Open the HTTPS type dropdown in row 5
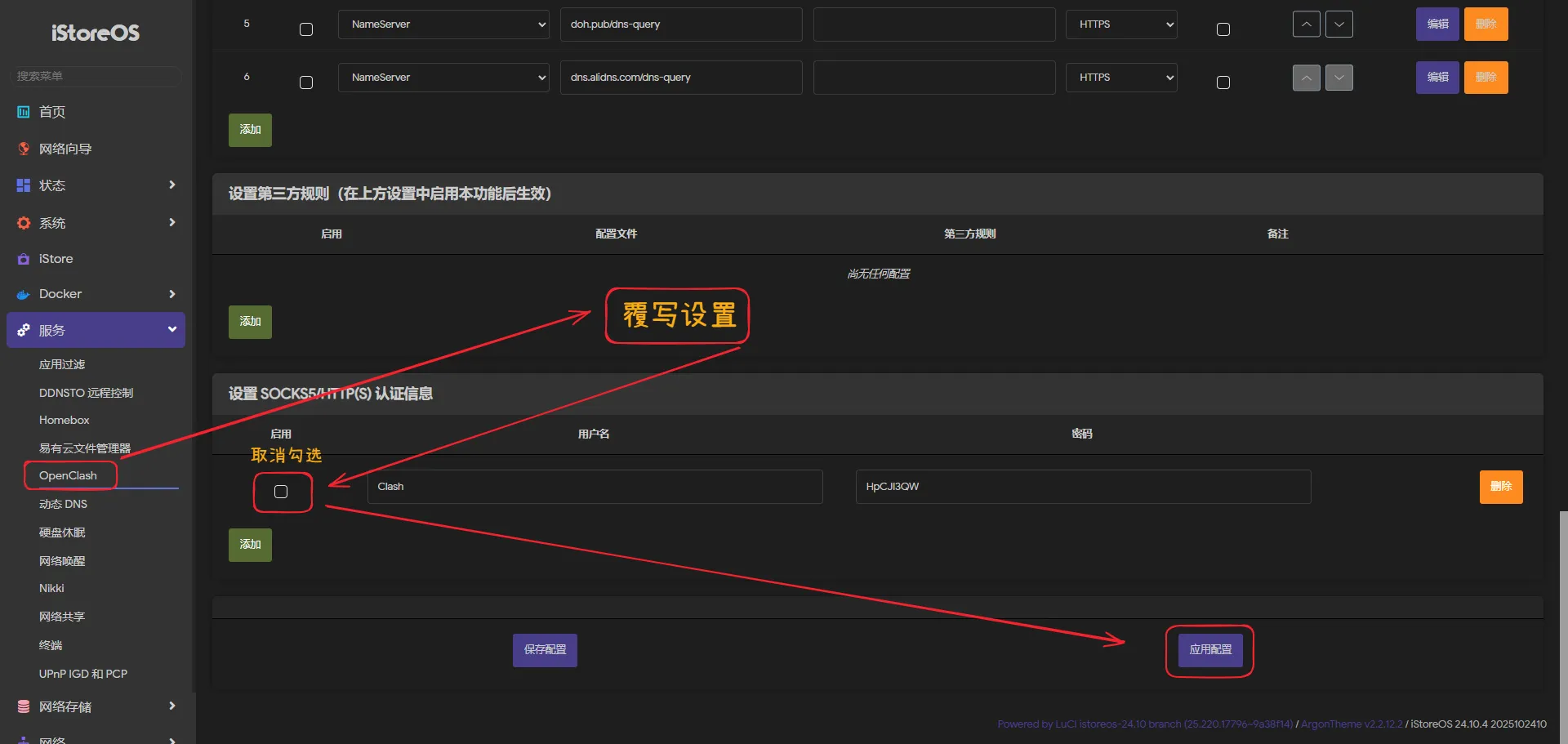1568x744 pixels. [1121, 25]
